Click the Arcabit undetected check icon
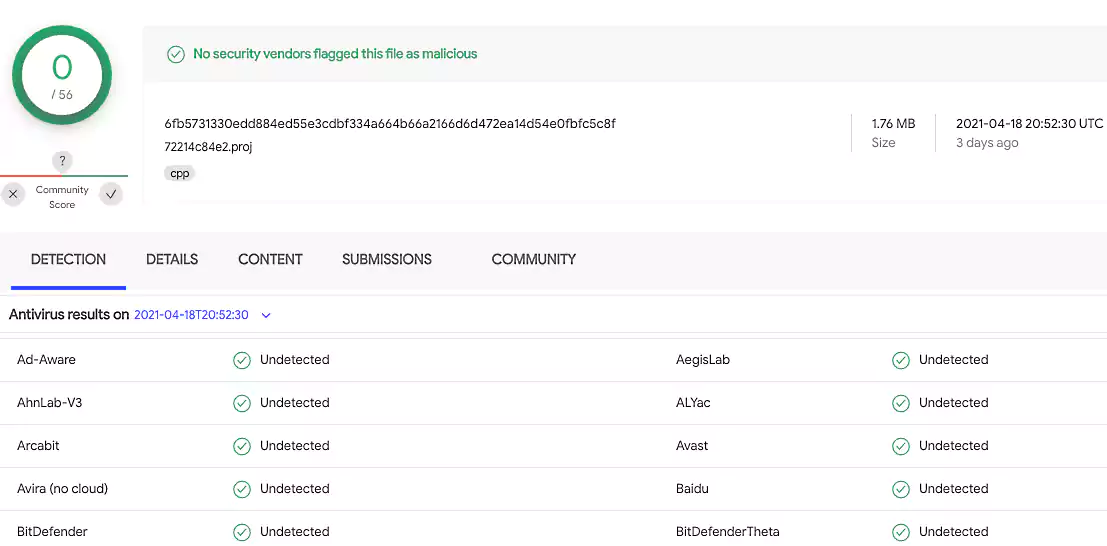The image size is (1107, 546). click(242, 446)
